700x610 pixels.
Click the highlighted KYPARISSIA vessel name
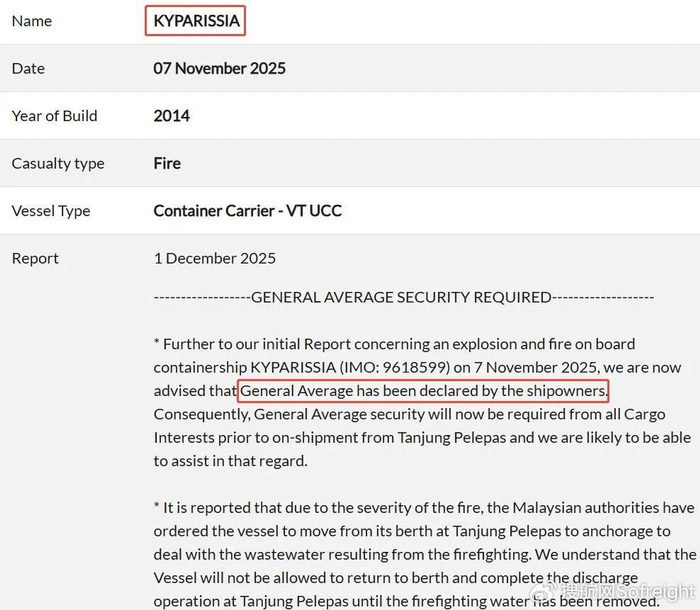[x=196, y=20]
